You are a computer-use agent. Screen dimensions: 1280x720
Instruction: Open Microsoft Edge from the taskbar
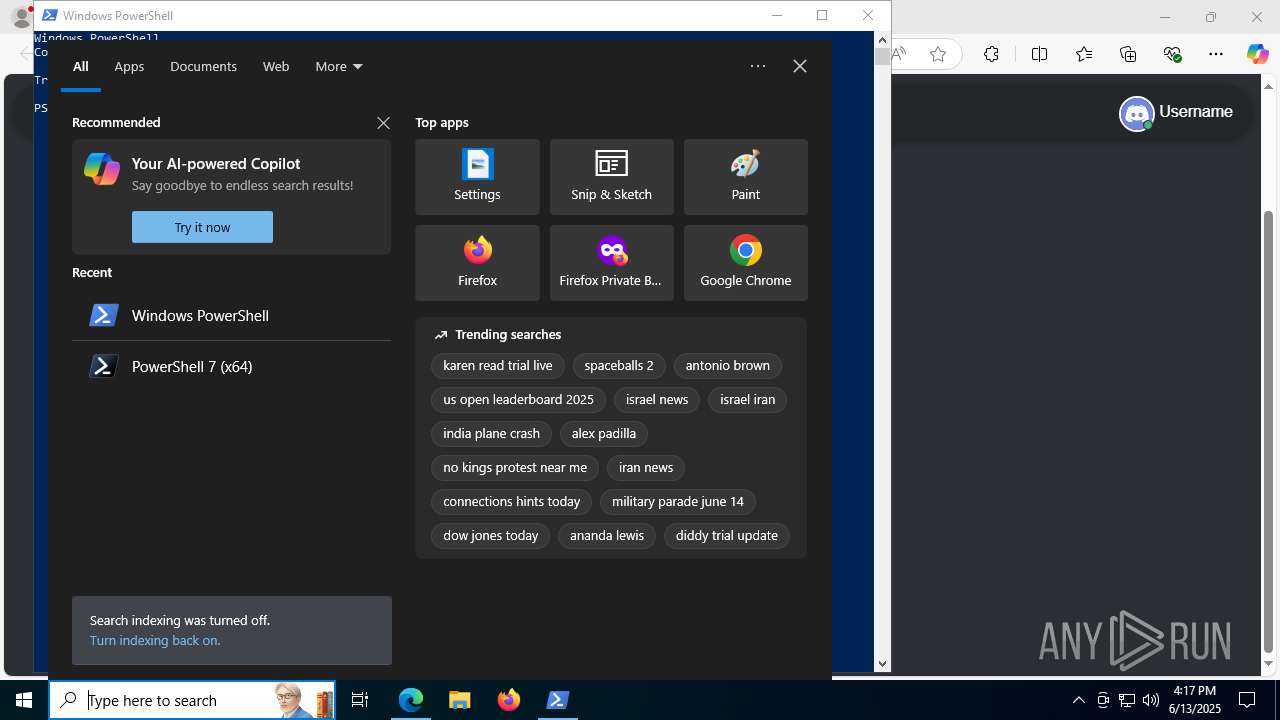click(x=411, y=700)
